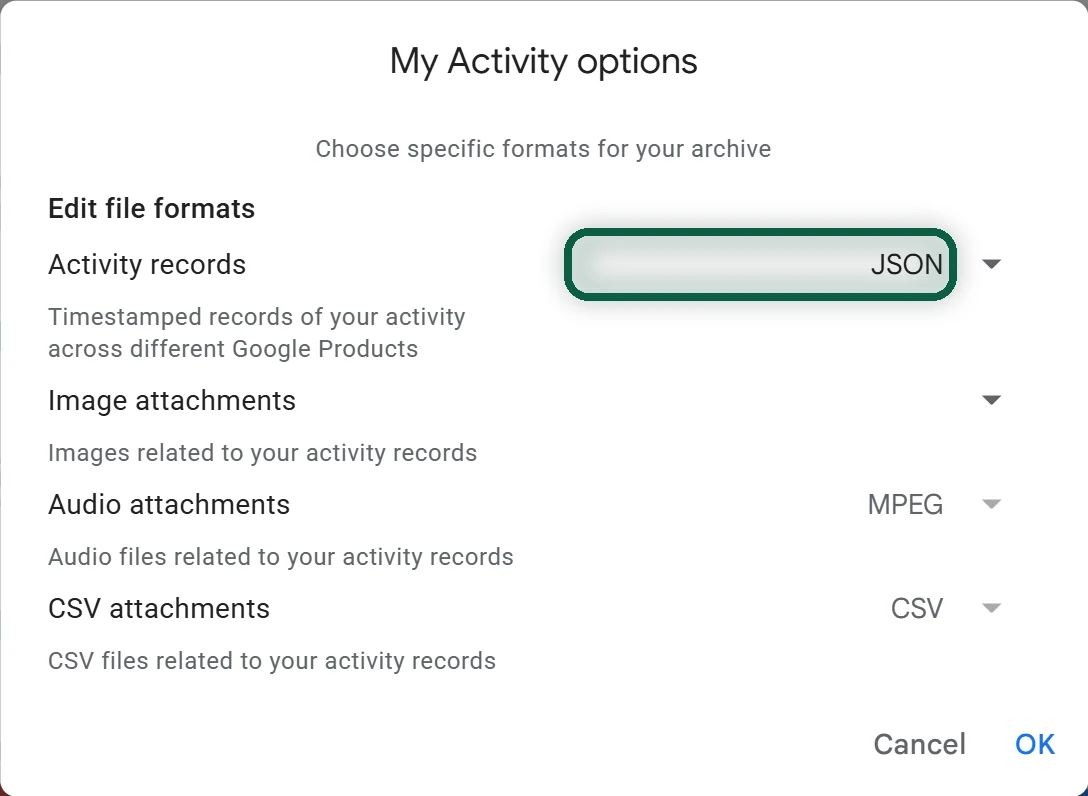1088x796 pixels.
Task: Select the CSV format value
Action: [917, 609]
